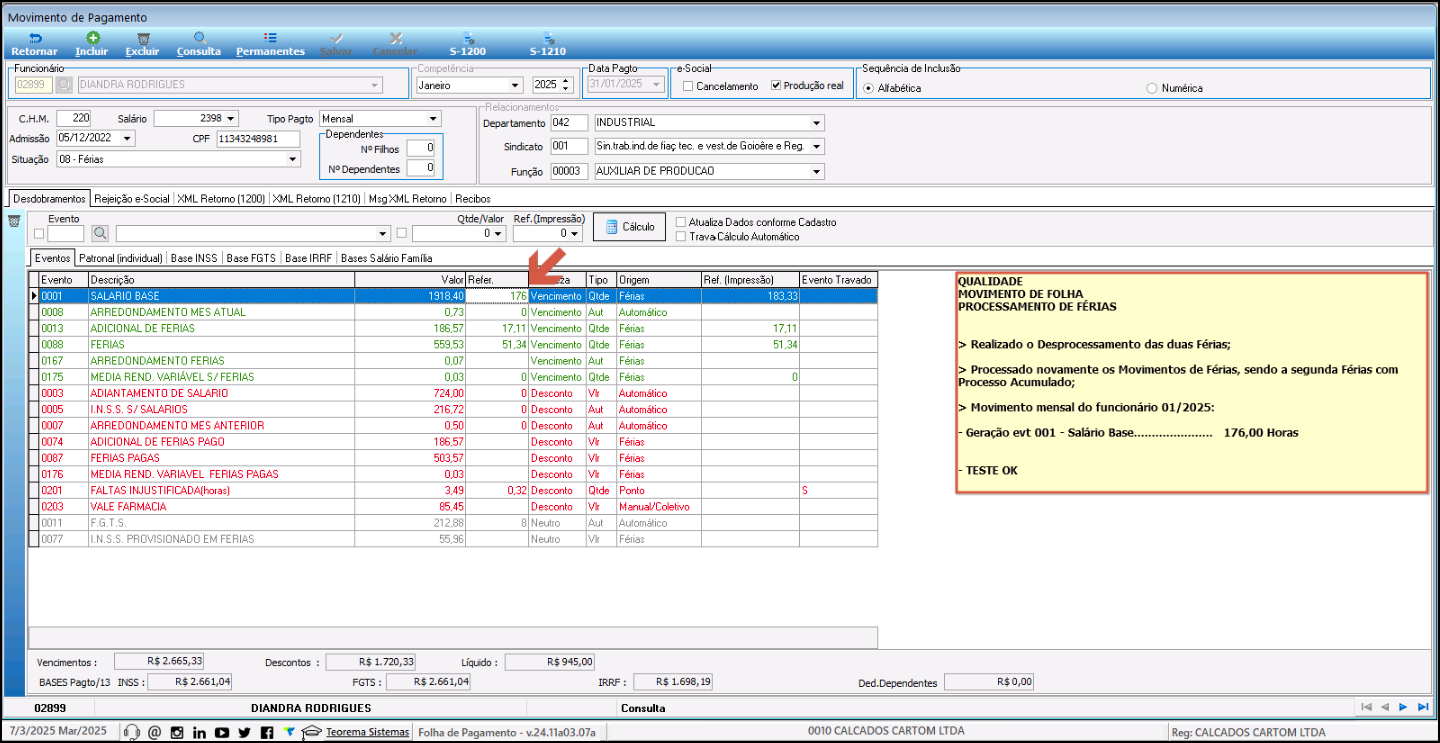Viewport: 1440px width, 743px height.
Task: Click the blue-green Teorema logo icon in the status bar
Action: [289, 731]
